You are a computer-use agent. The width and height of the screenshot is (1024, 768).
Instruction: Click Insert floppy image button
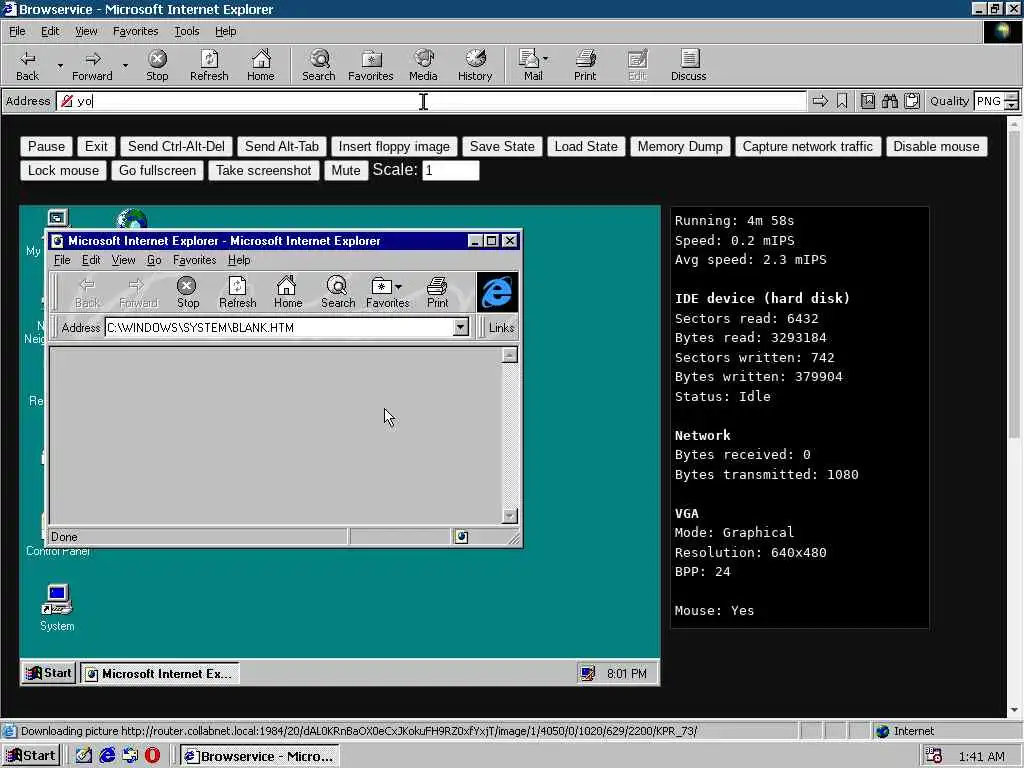point(394,146)
